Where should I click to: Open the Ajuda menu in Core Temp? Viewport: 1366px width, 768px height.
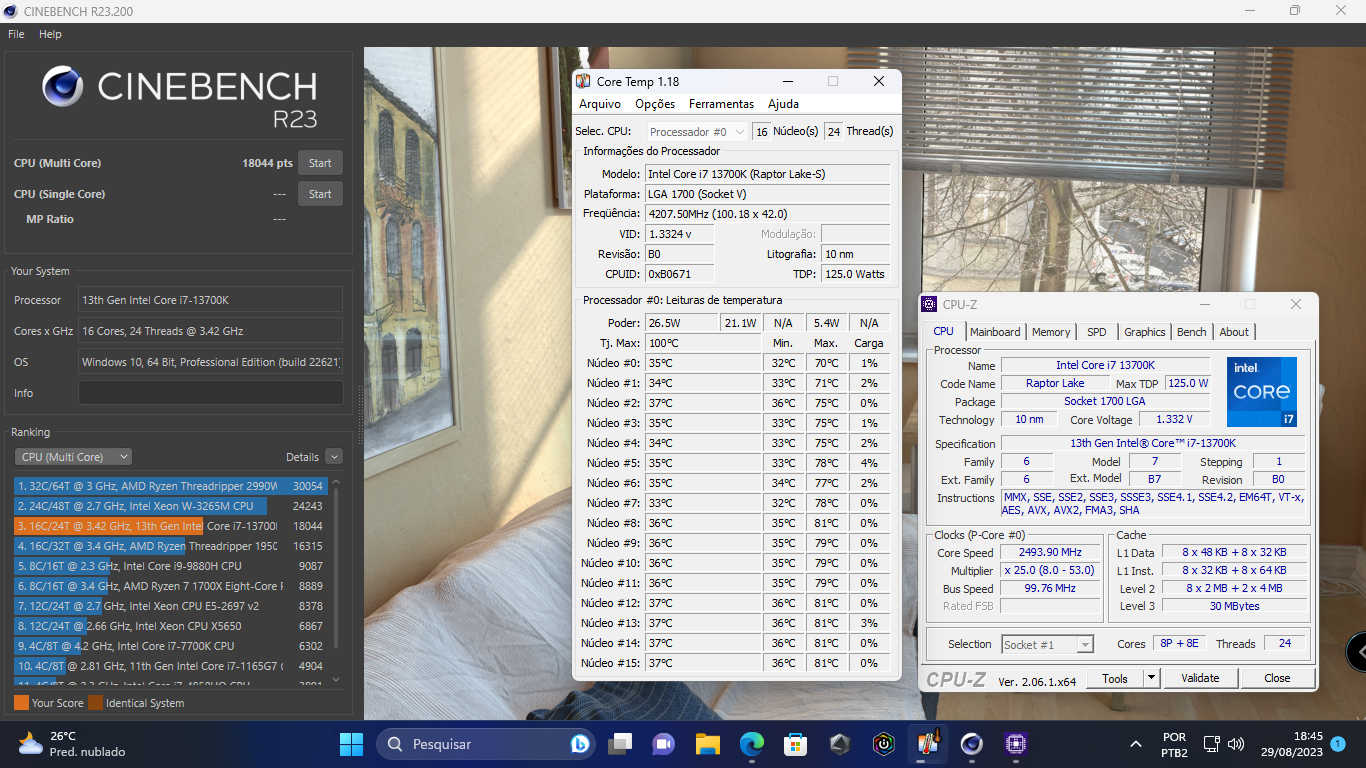pos(783,104)
